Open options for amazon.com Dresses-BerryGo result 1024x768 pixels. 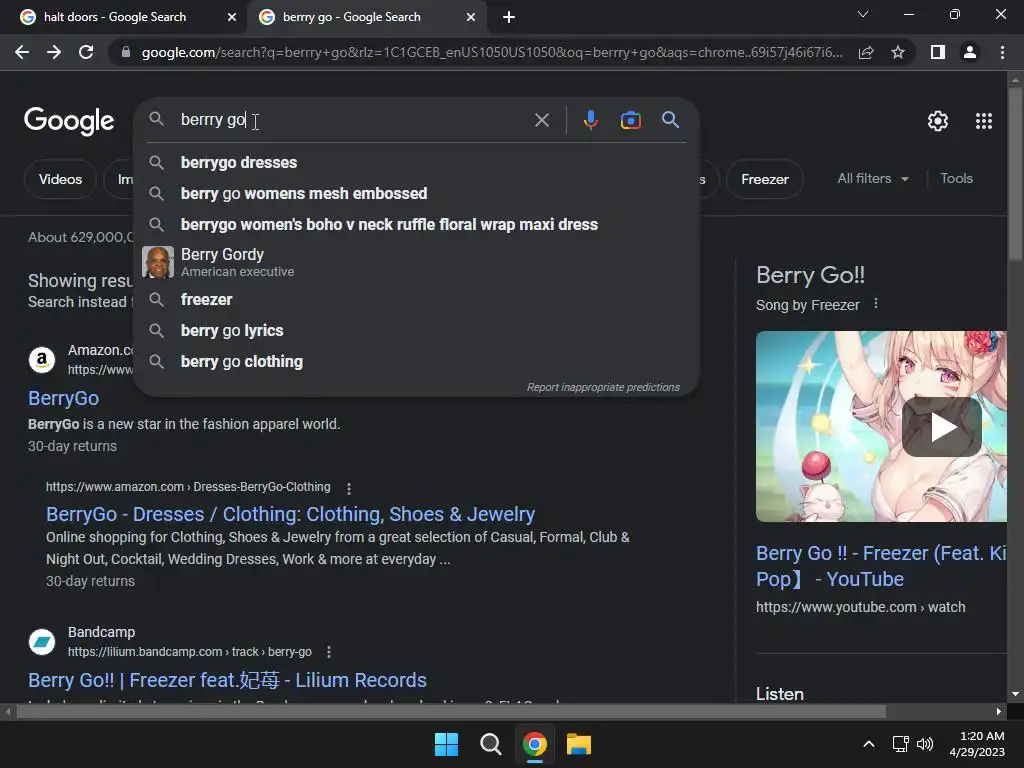click(x=349, y=488)
